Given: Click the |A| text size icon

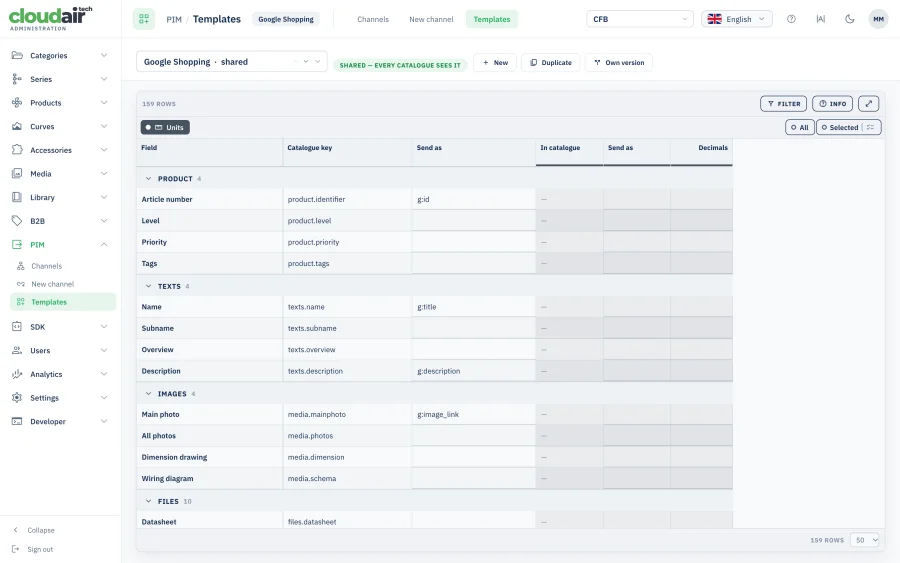Looking at the screenshot, I should pos(821,19).
